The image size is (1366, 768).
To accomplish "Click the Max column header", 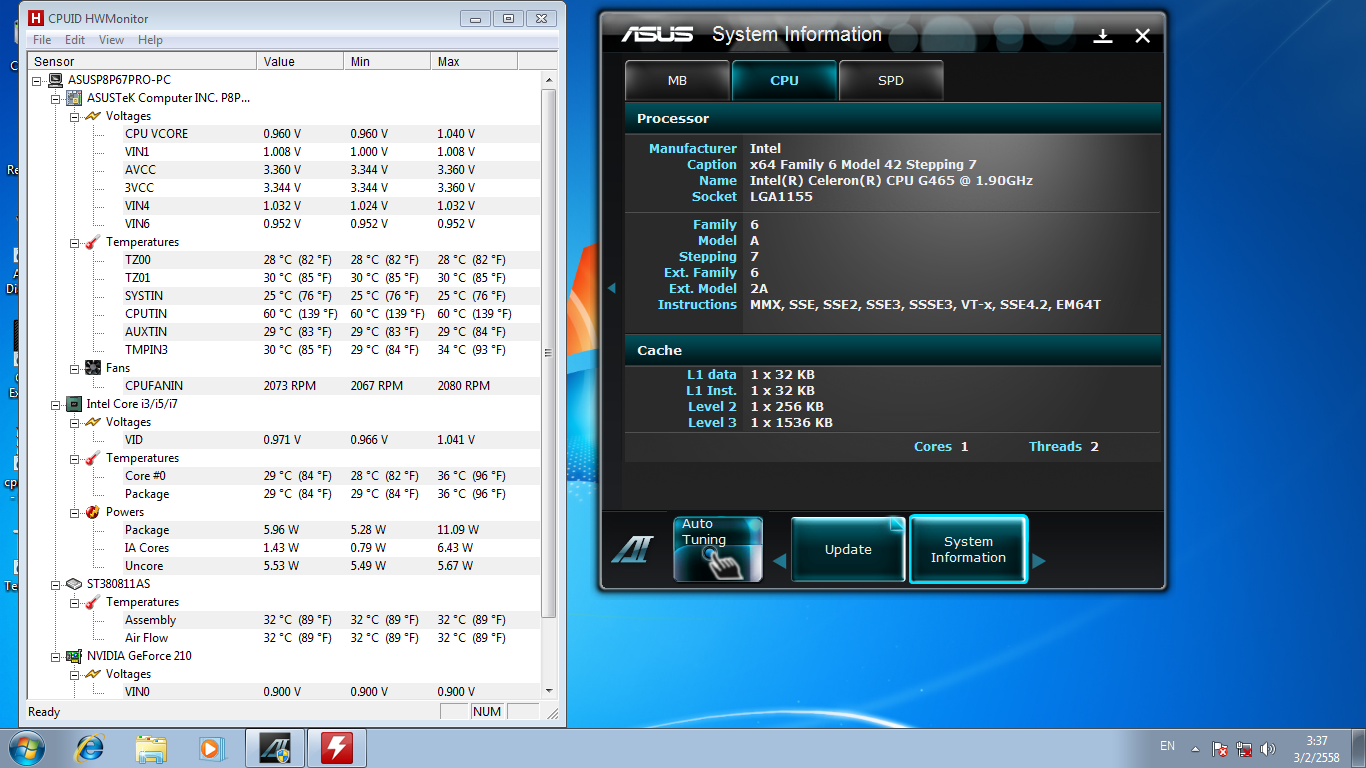I will [474, 61].
